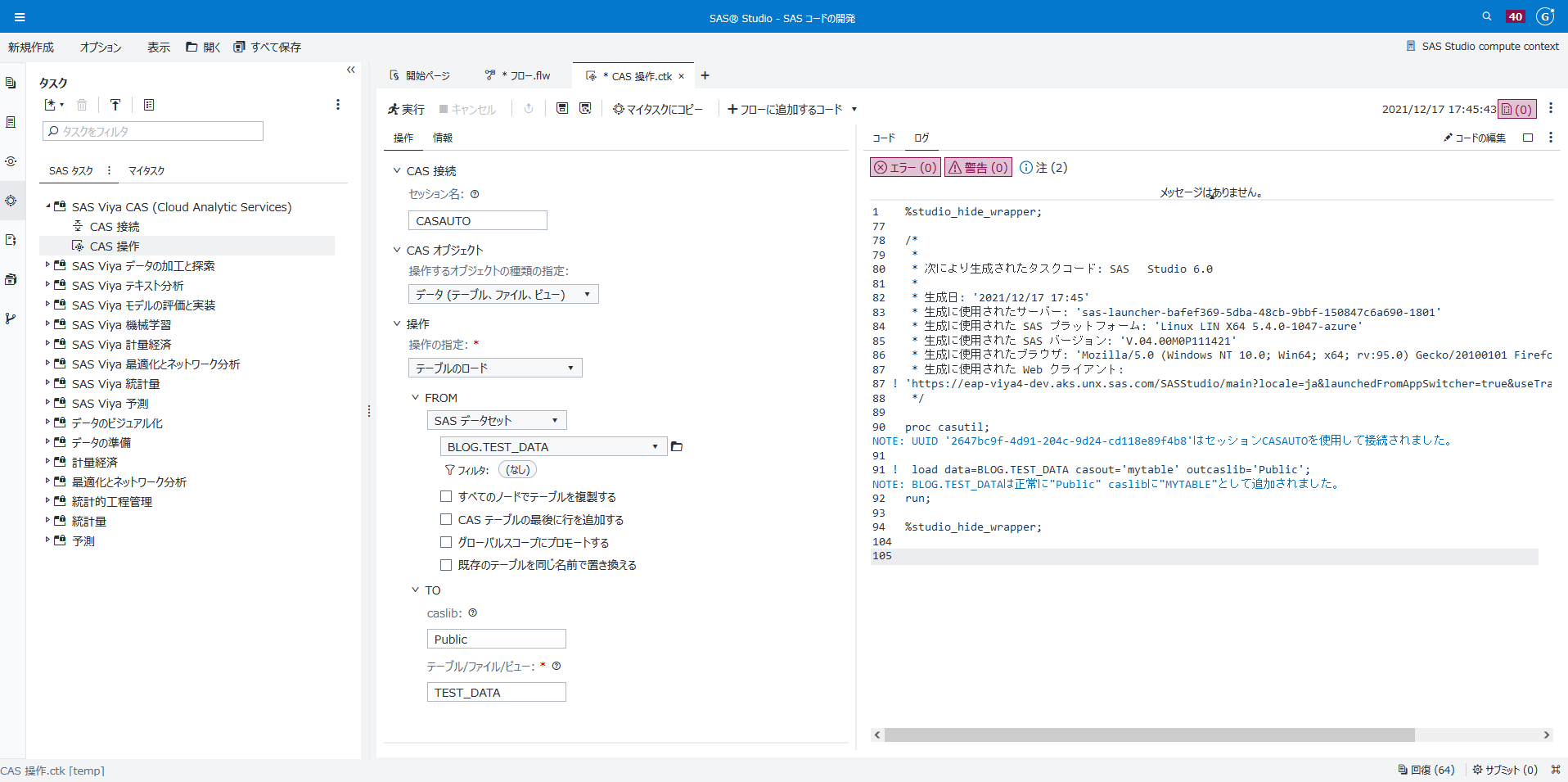Toggle the エラー (0) log filter
1568x782 pixels.
click(x=905, y=167)
